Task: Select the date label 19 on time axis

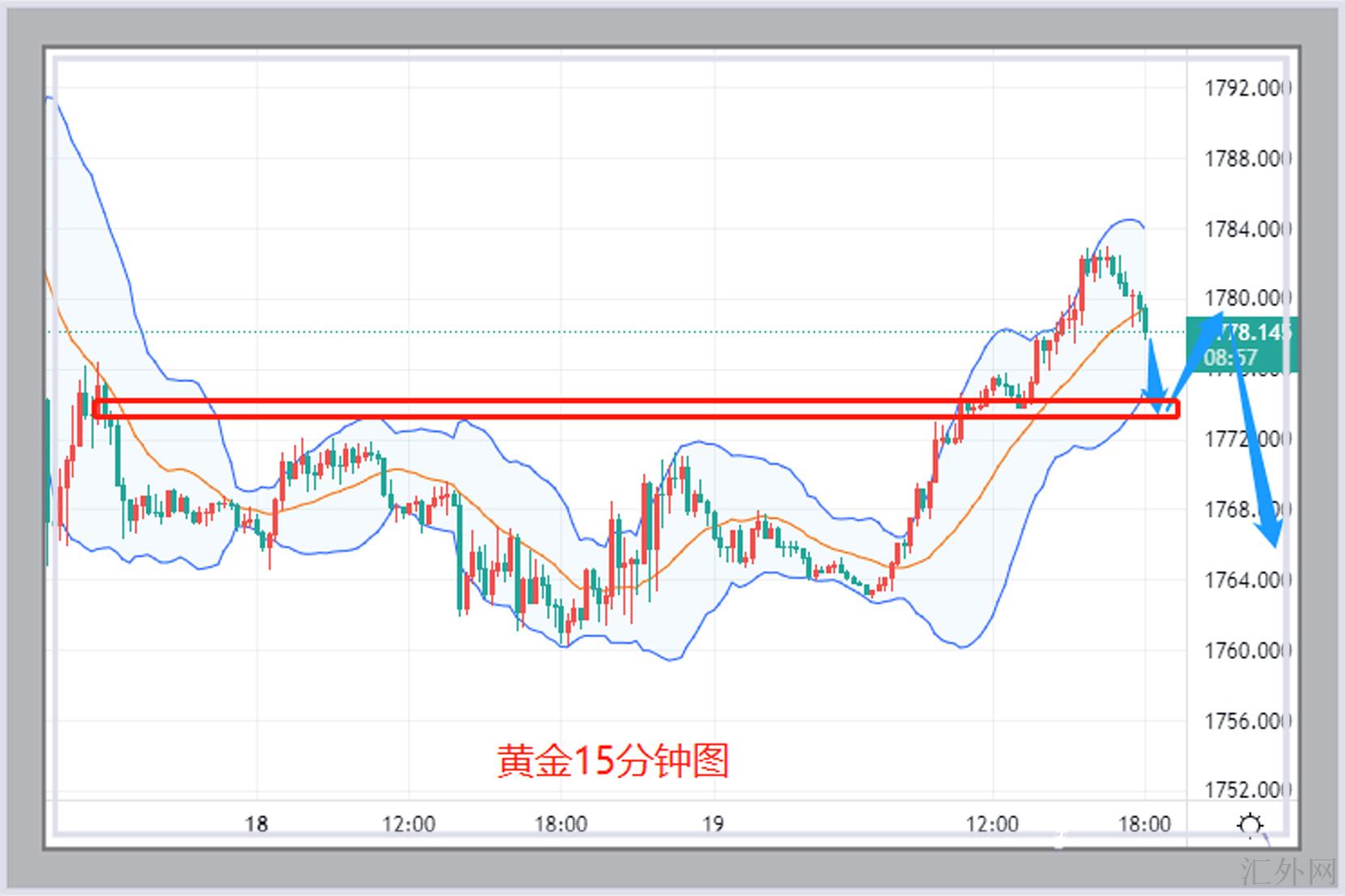Action: pos(713,825)
